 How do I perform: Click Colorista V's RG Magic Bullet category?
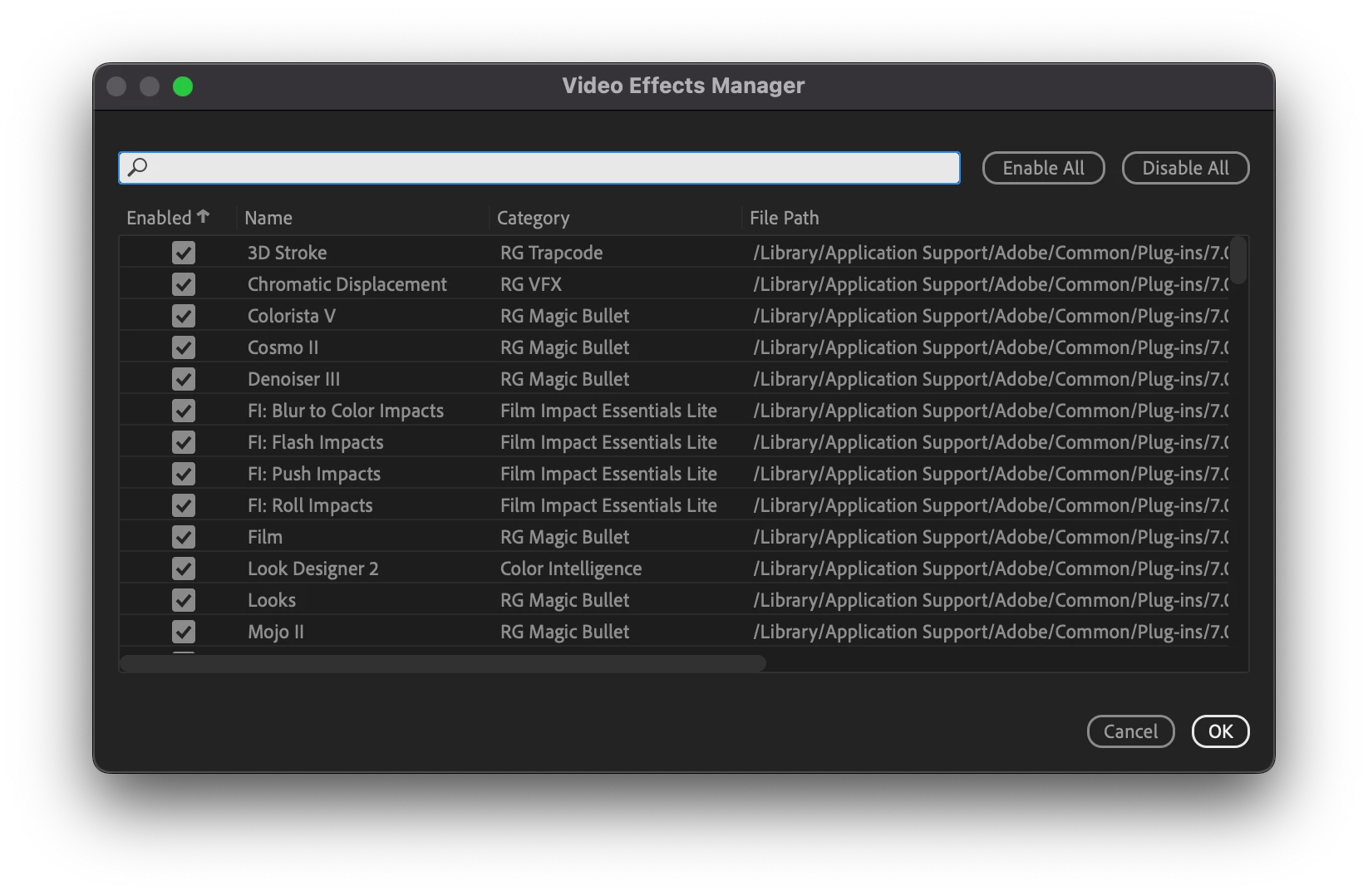click(x=564, y=316)
